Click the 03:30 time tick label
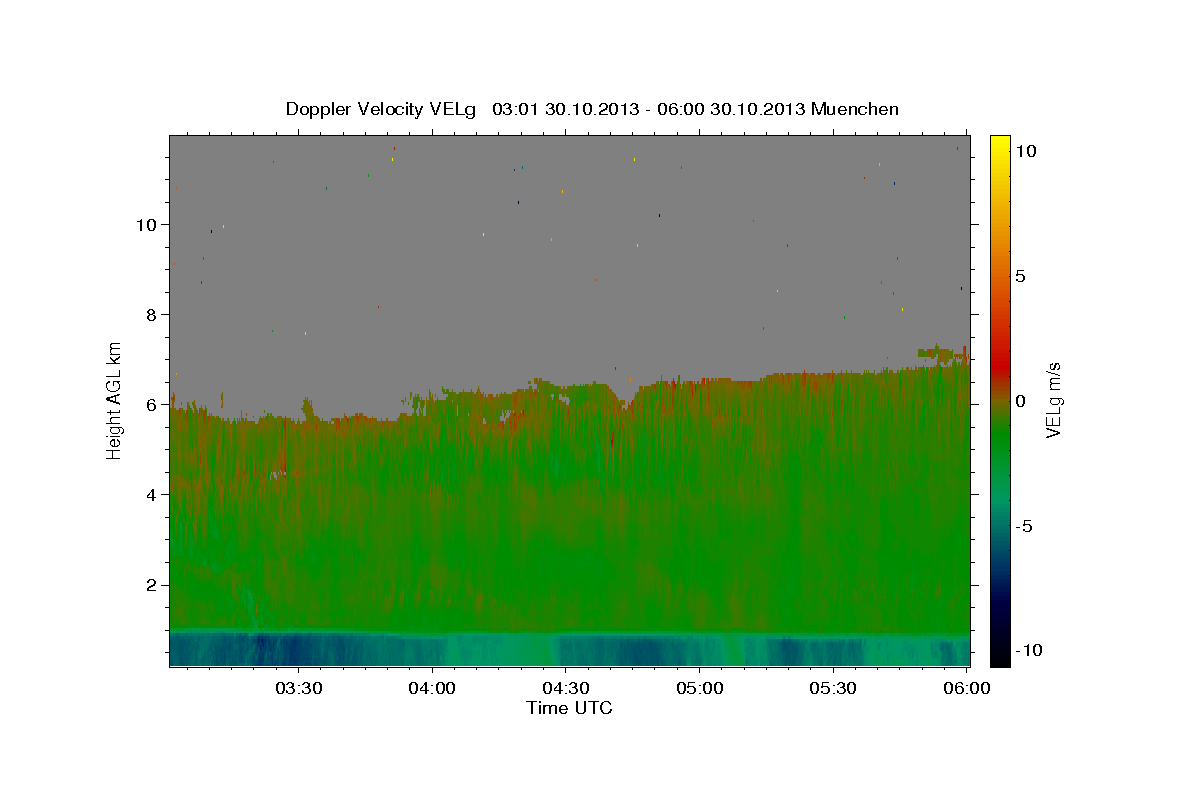1200x800 pixels. (x=299, y=689)
